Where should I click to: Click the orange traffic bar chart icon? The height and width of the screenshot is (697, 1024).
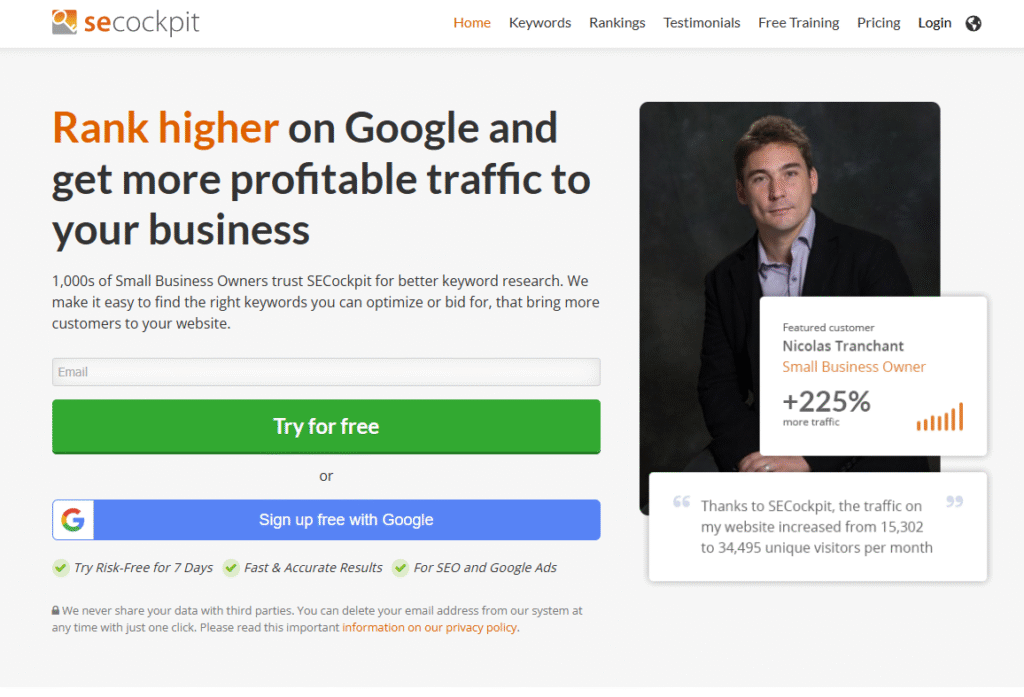(x=940, y=418)
